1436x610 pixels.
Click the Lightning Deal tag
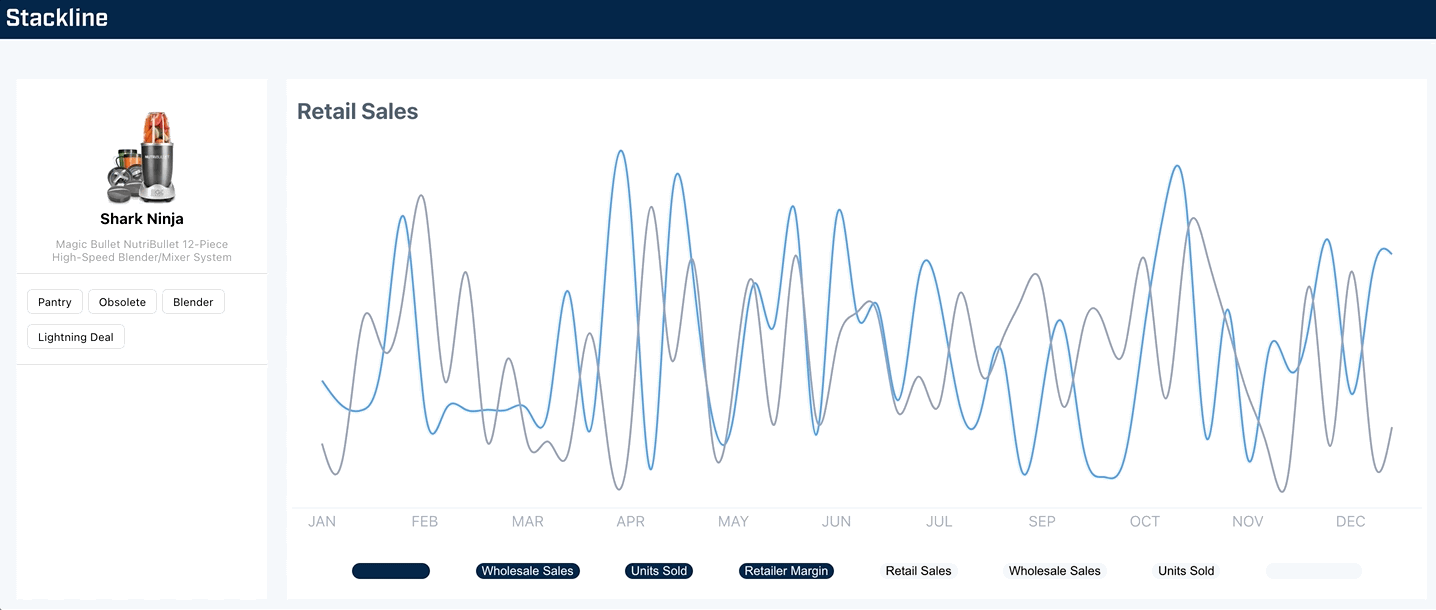76,337
